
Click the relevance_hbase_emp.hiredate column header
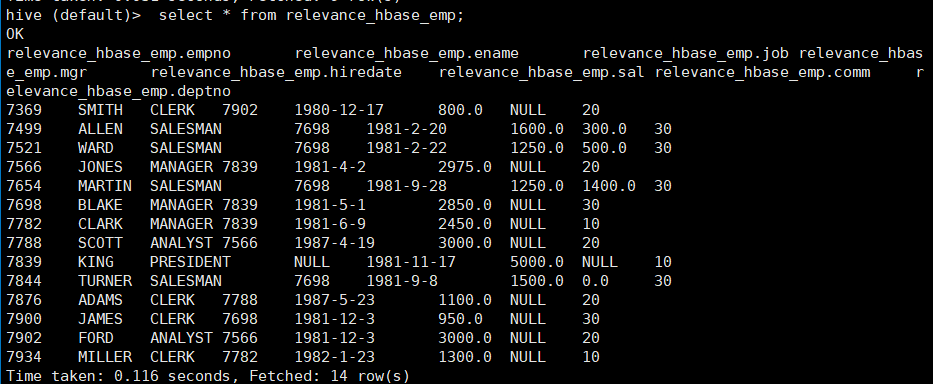click(276, 73)
